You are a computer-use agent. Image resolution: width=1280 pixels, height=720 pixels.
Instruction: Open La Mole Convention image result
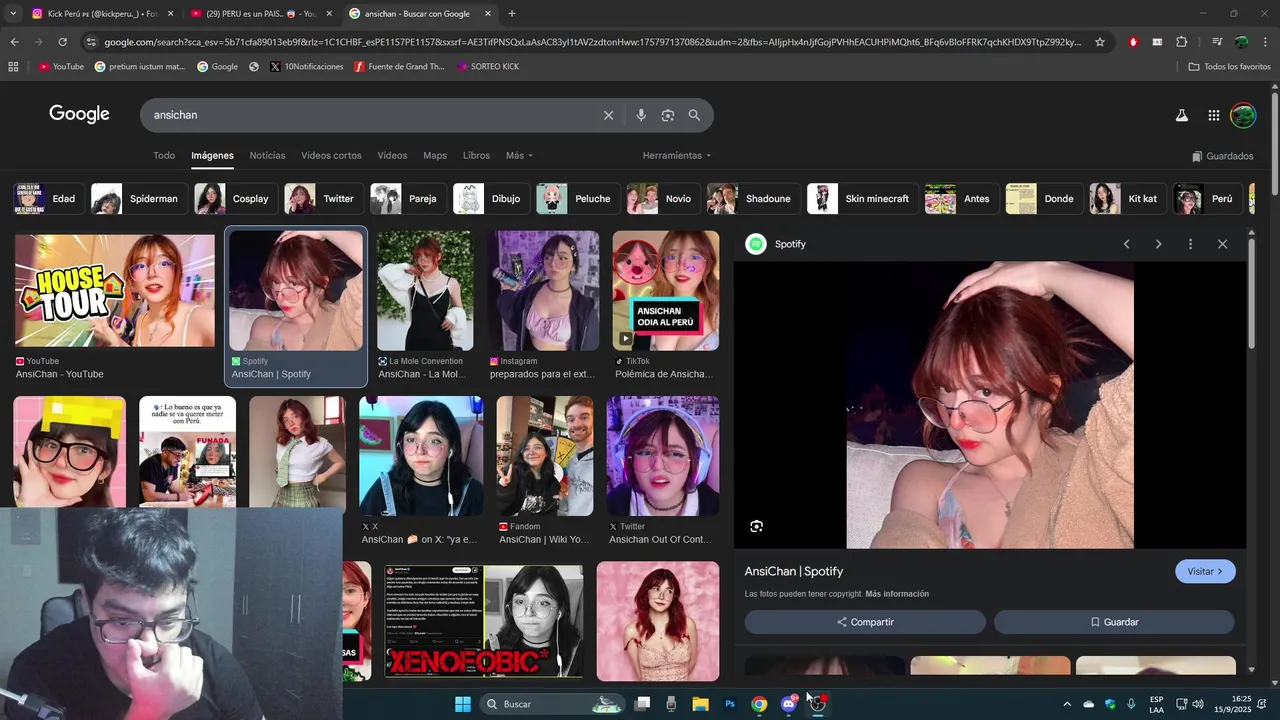click(x=425, y=291)
